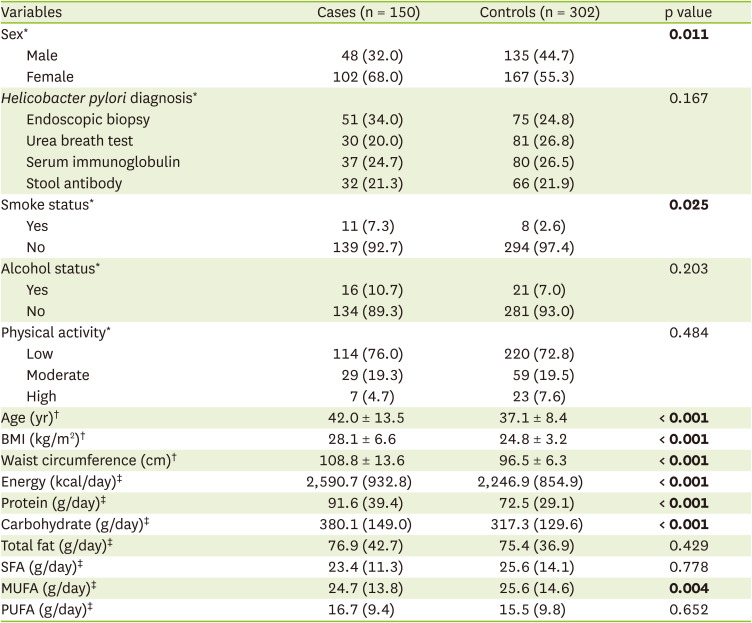Select the bold 0.025 p value
Viewport: 752px width, 623px height.
[688, 205]
